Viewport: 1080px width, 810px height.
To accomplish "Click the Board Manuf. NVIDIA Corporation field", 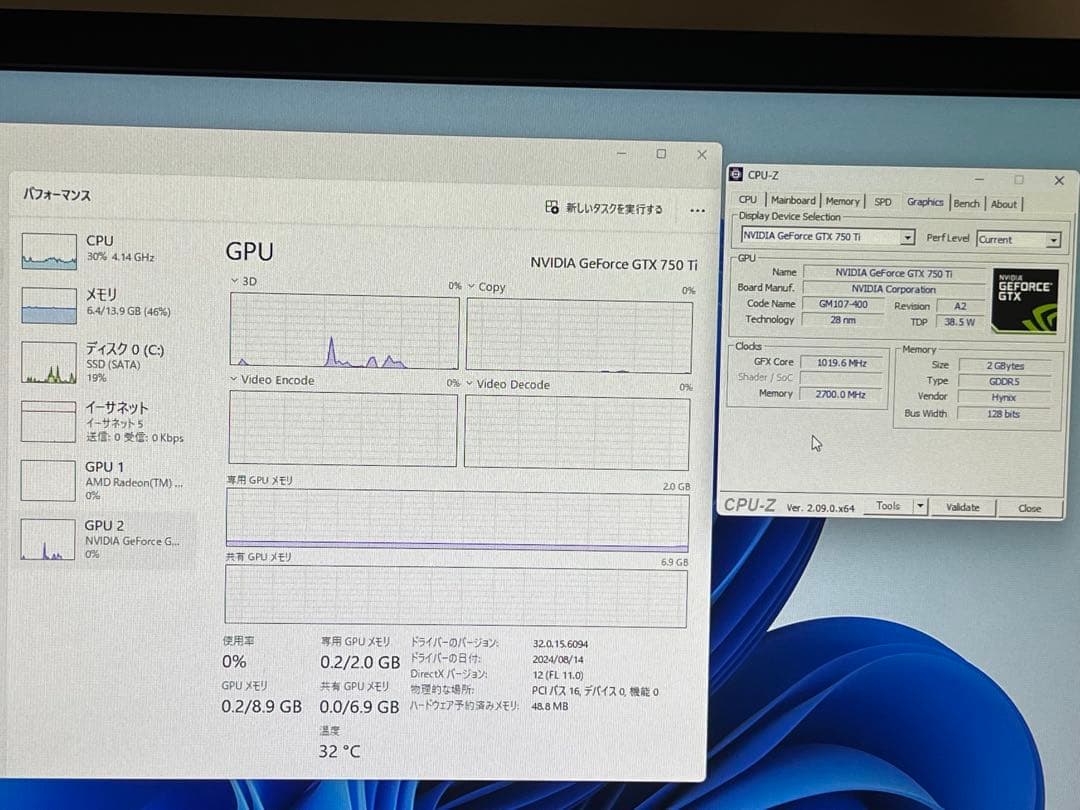I will coord(894,289).
